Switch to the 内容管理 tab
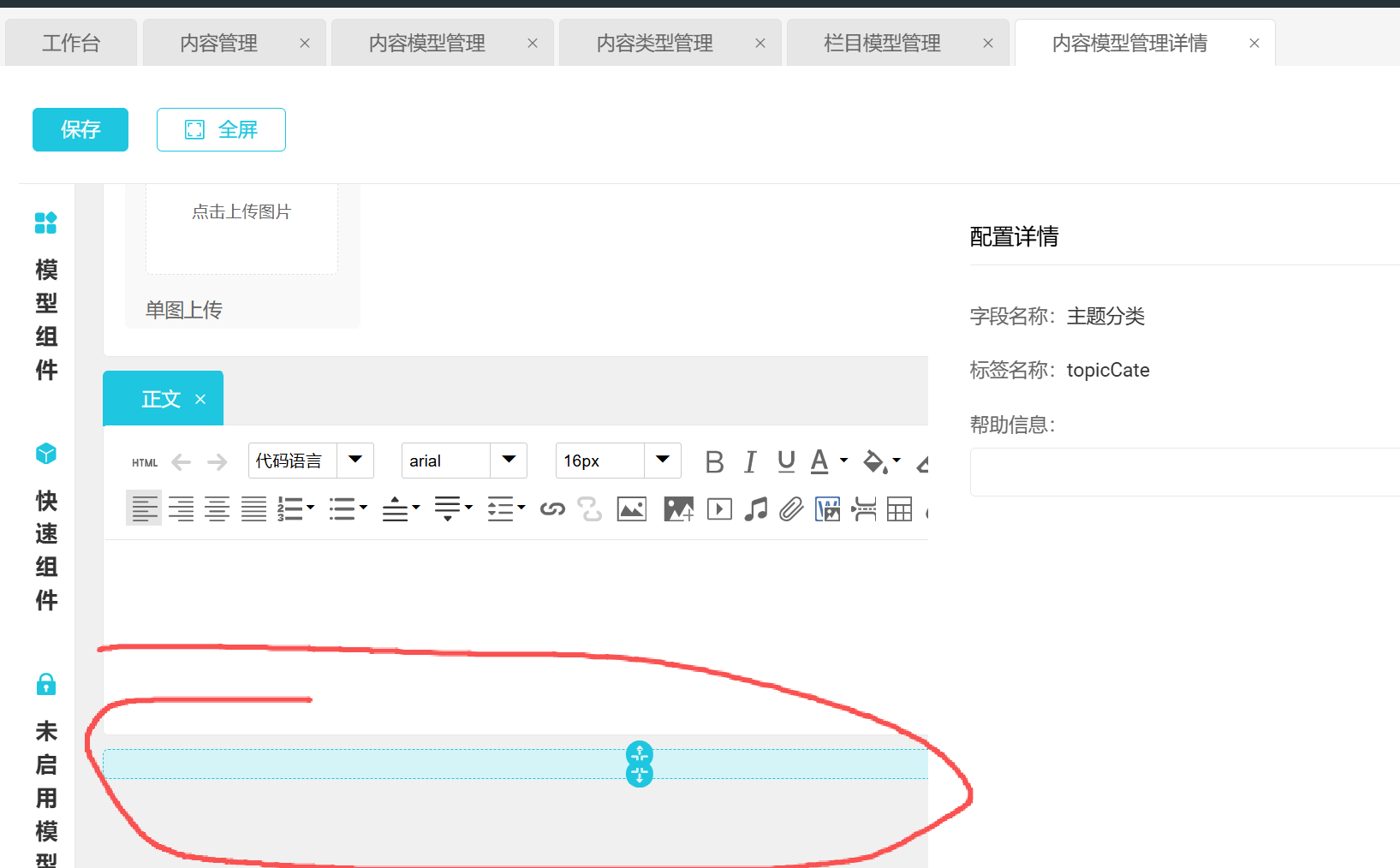This screenshot has width=1400, height=868. [219, 43]
